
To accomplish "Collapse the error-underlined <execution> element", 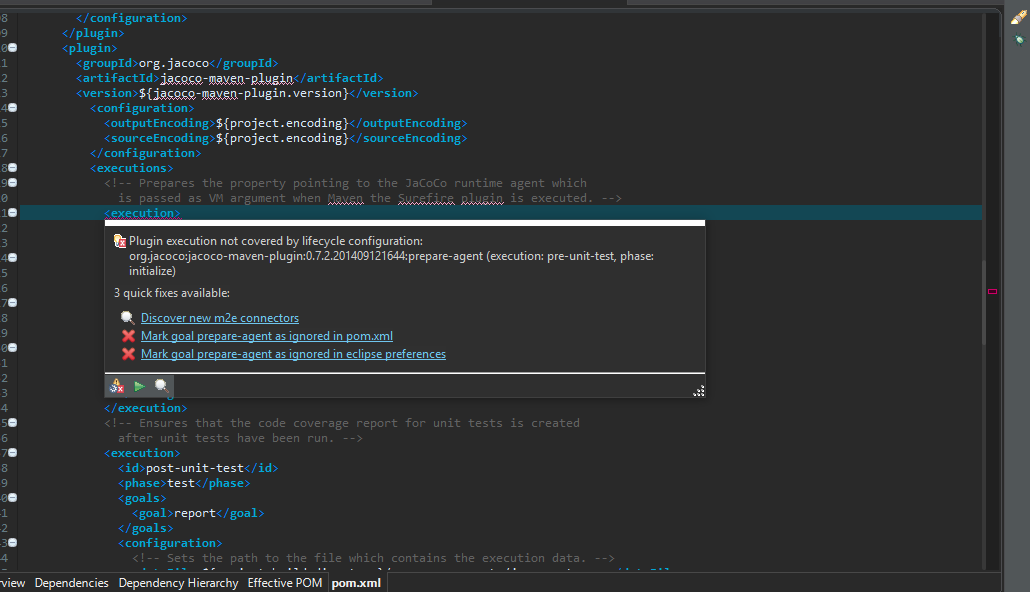I will click(12, 213).
